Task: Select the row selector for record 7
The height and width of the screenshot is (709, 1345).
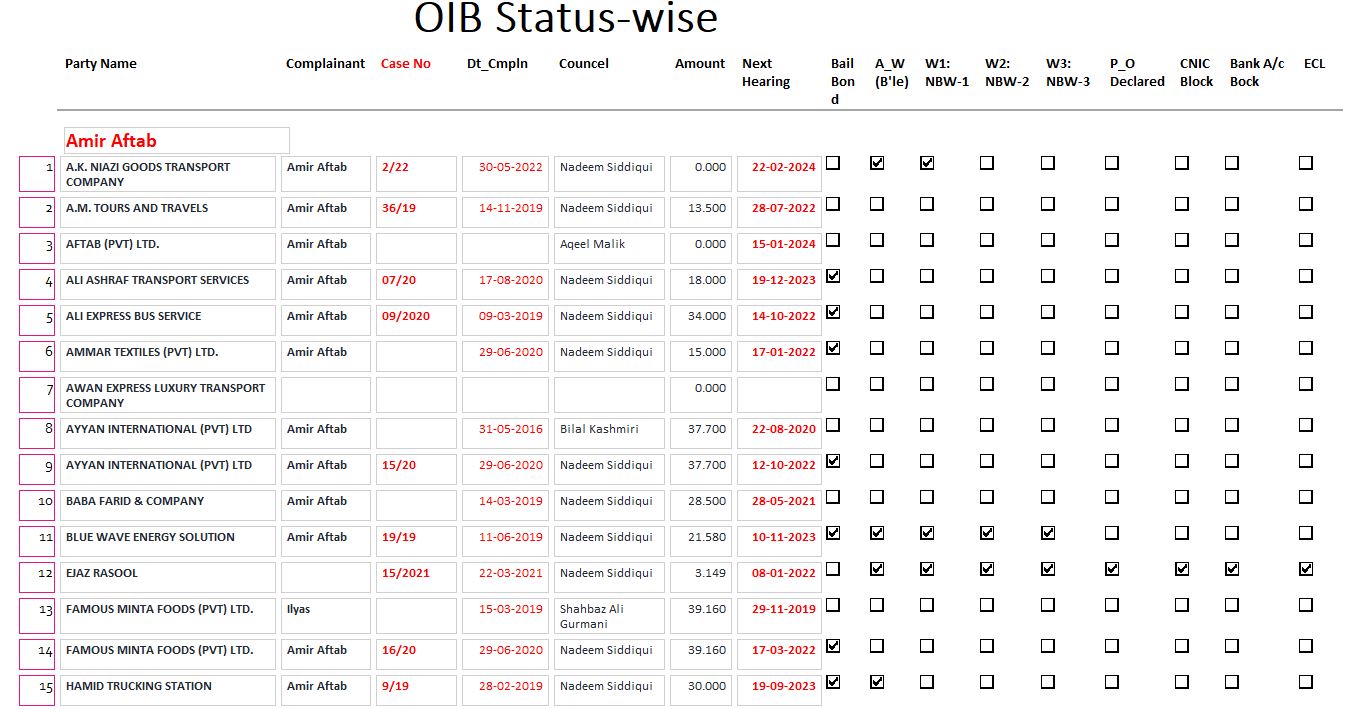Action: [x=35, y=394]
